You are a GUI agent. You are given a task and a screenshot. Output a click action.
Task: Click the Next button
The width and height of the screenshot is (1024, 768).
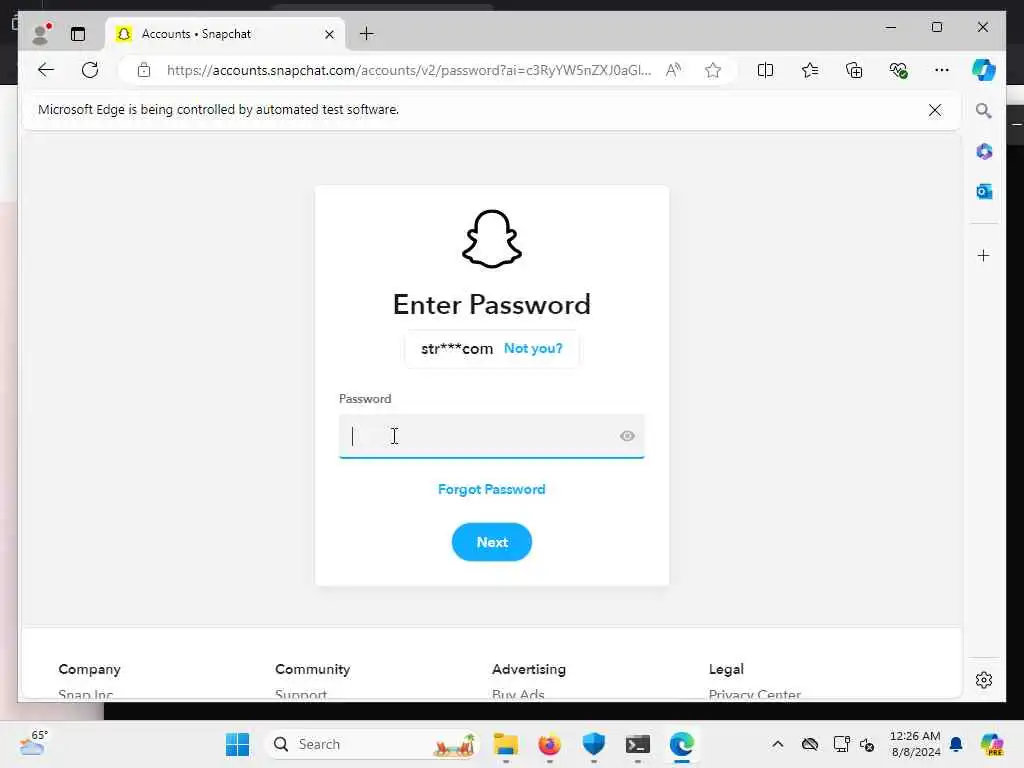(x=492, y=542)
